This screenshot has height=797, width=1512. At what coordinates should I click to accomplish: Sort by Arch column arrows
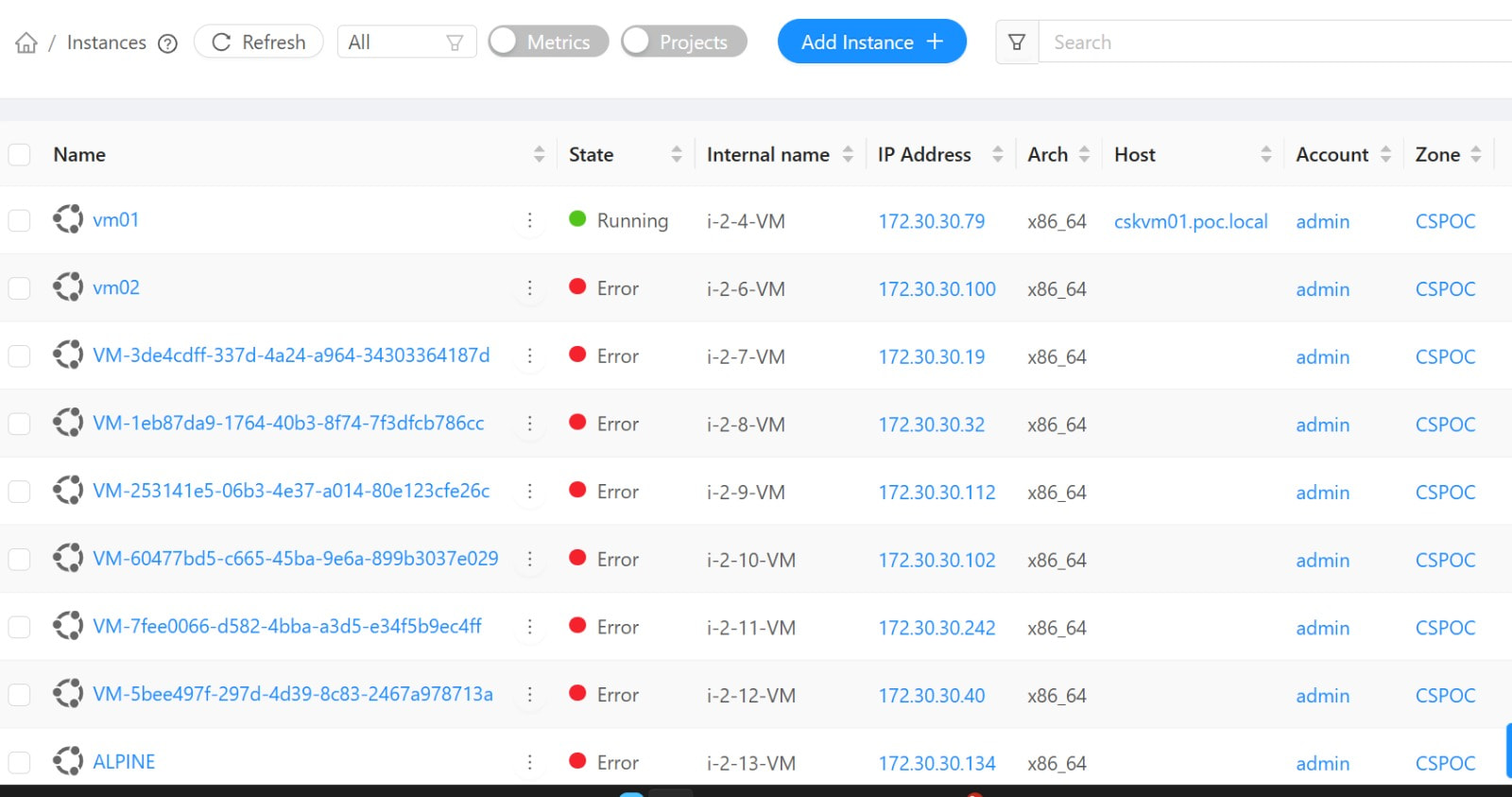tap(1084, 154)
